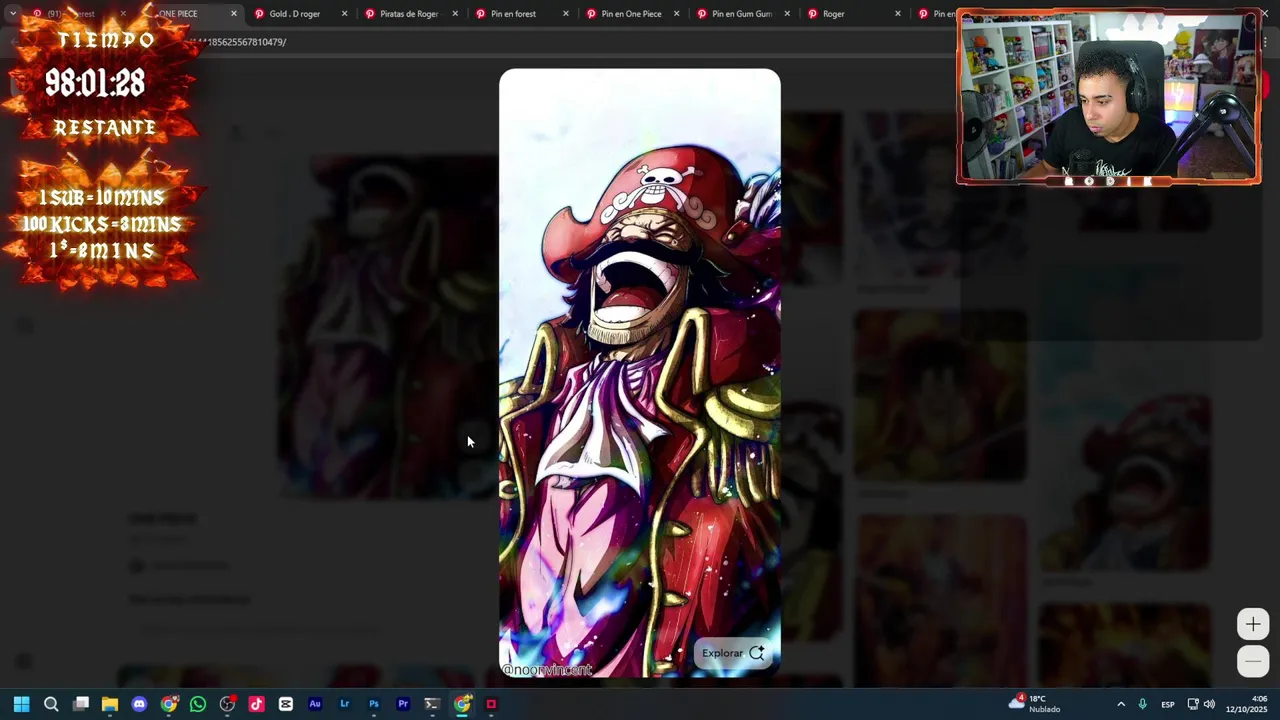Open the first Chrome taskbar icon
The height and width of the screenshot is (720, 1280).
[169, 704]
